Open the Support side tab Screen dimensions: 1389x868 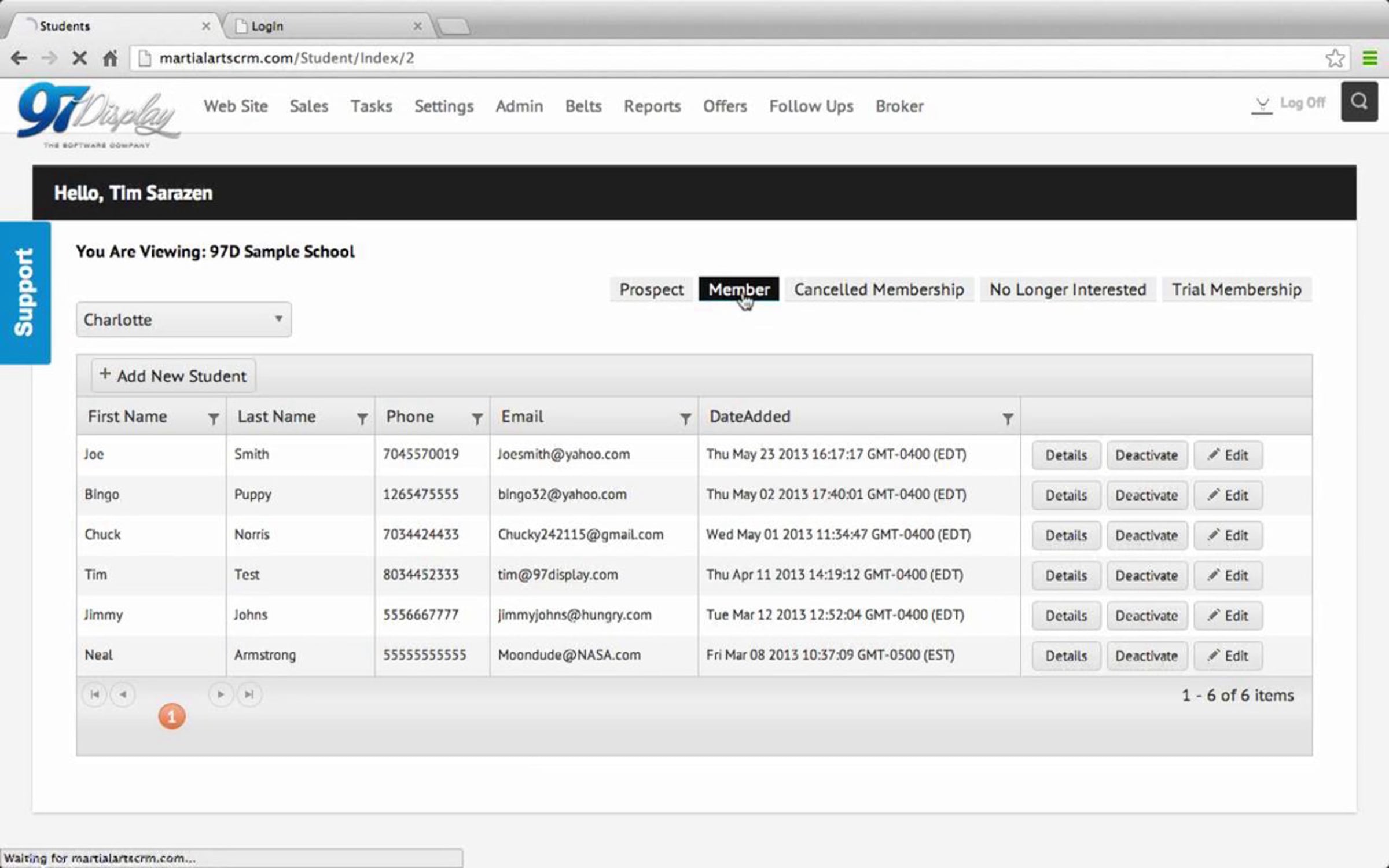(25, 293)
